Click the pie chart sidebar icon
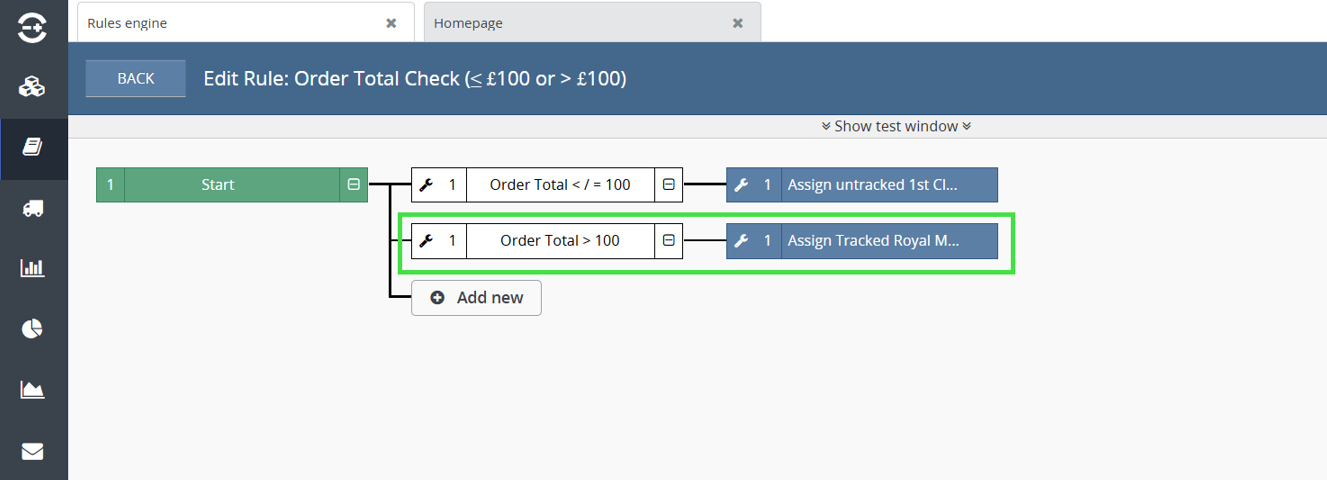1327x480 pixels. [x=32, y=329]
